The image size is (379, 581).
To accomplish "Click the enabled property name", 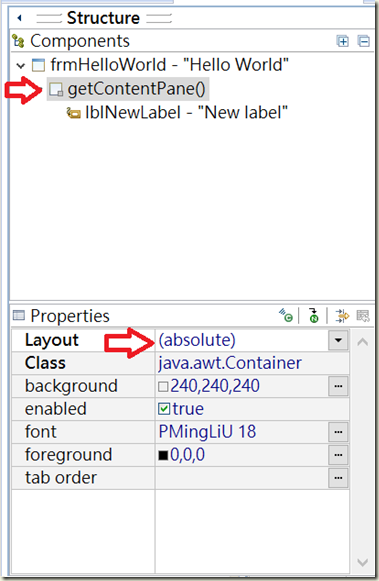I will [x=56, y=409].
